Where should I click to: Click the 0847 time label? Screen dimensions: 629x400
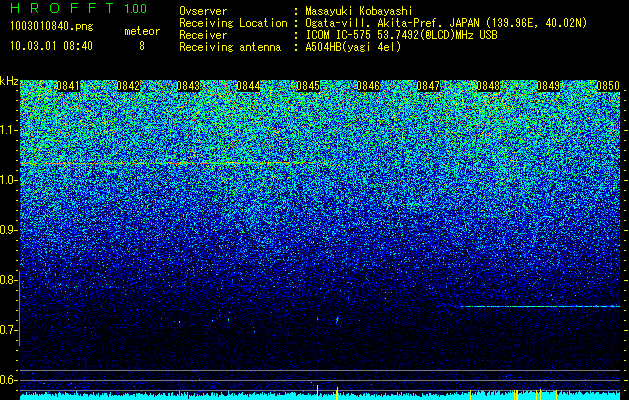[428, 86]
